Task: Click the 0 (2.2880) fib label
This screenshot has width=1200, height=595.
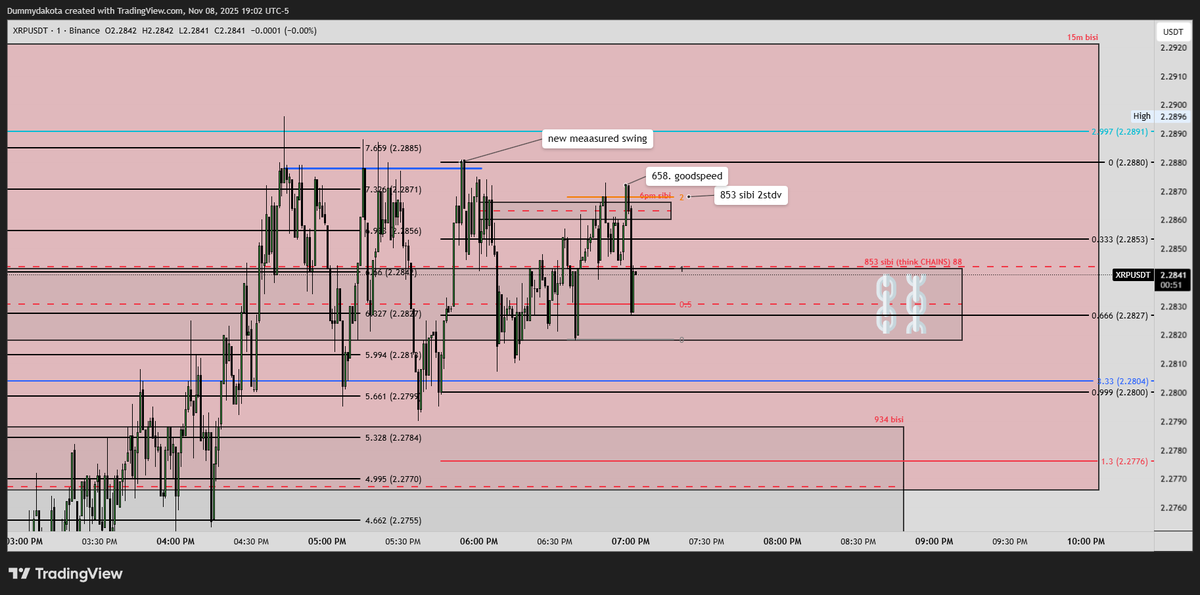Action: click(x=1129, y=162)
